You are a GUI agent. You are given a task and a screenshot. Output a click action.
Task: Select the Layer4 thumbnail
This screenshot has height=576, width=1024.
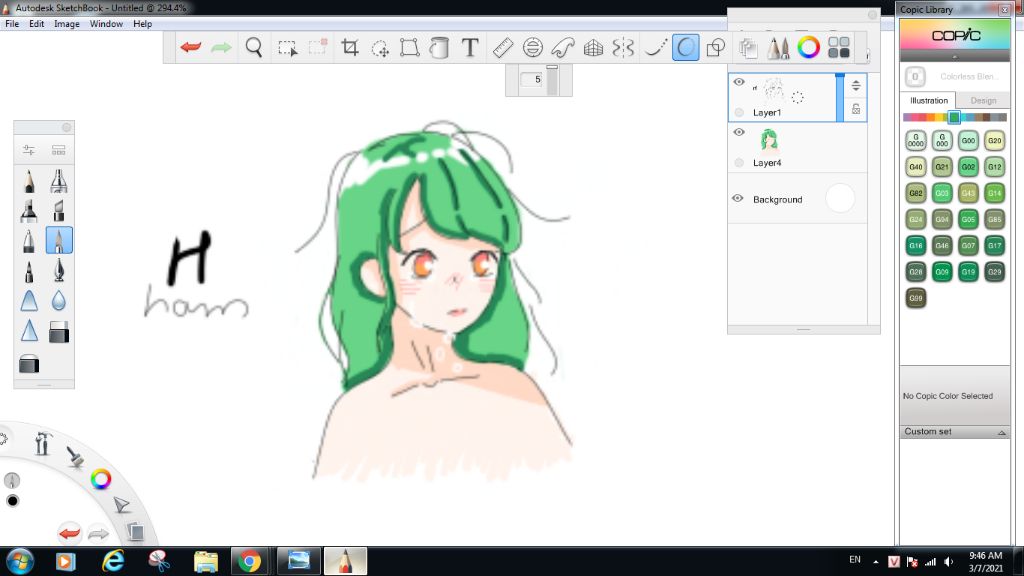coord(769,140)
